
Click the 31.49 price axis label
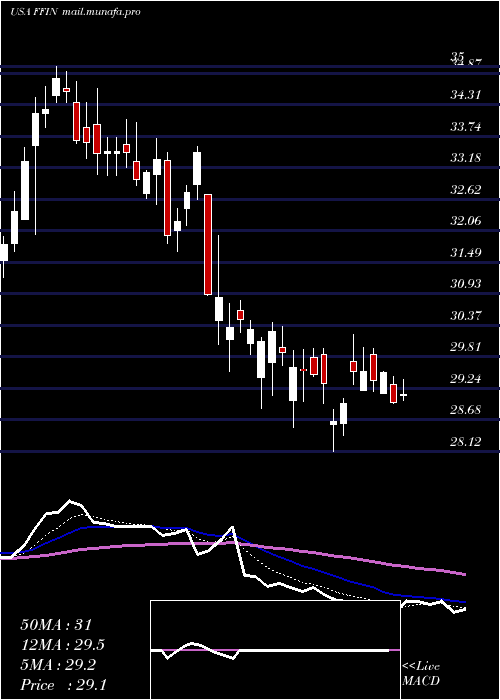[x=465, y=252]
